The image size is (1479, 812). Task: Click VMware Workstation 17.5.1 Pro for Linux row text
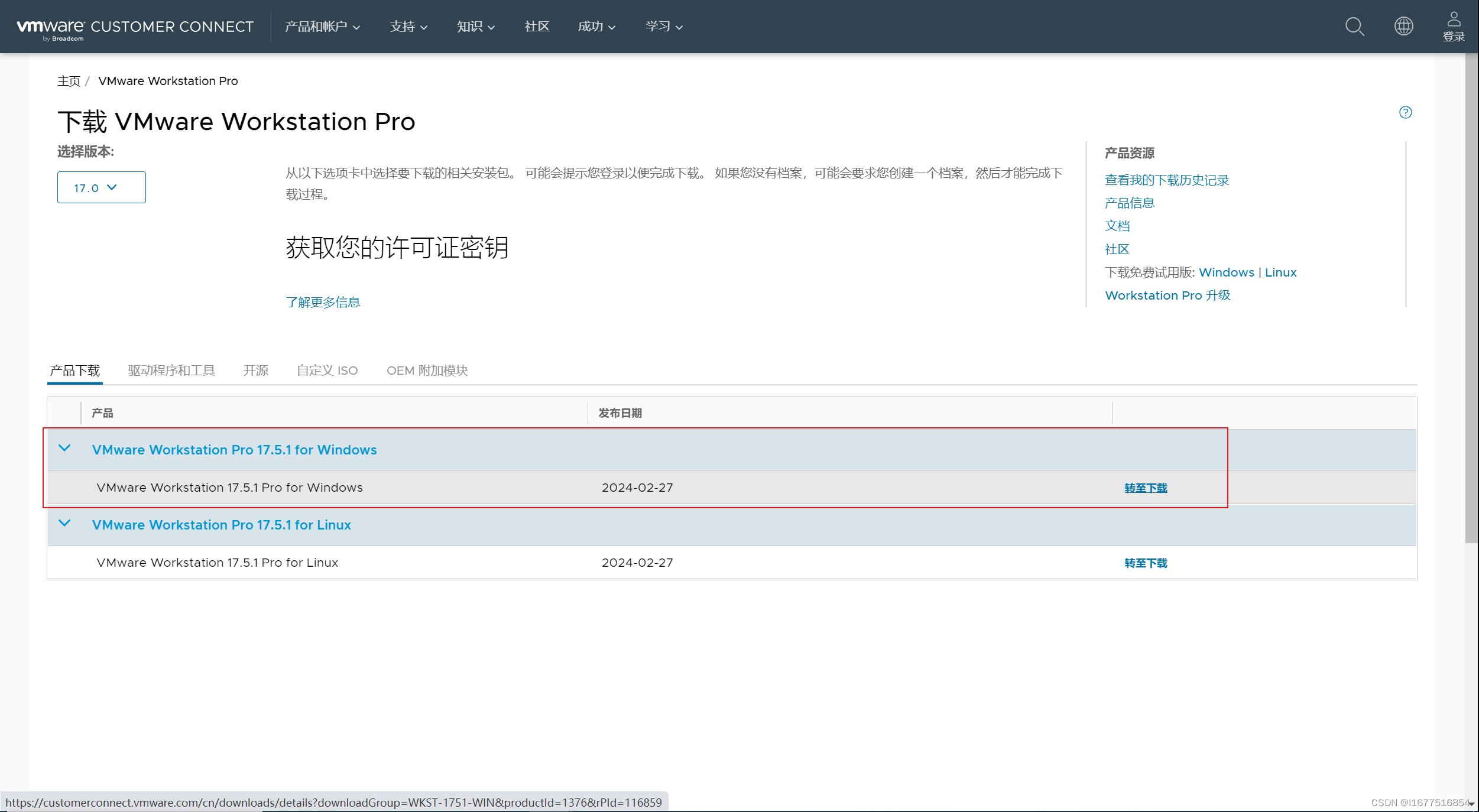click(x=217, y=563)
